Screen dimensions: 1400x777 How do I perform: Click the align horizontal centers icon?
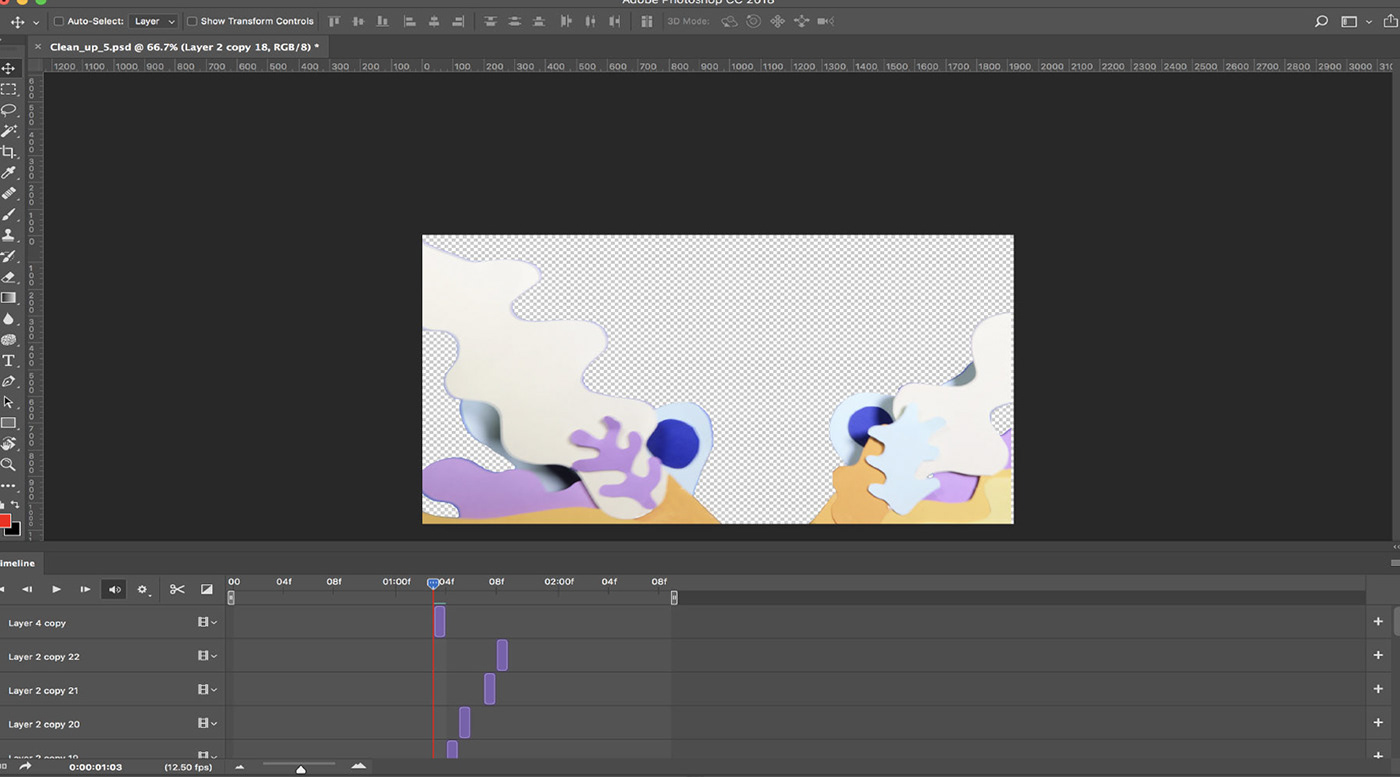[x=434, y=21]
